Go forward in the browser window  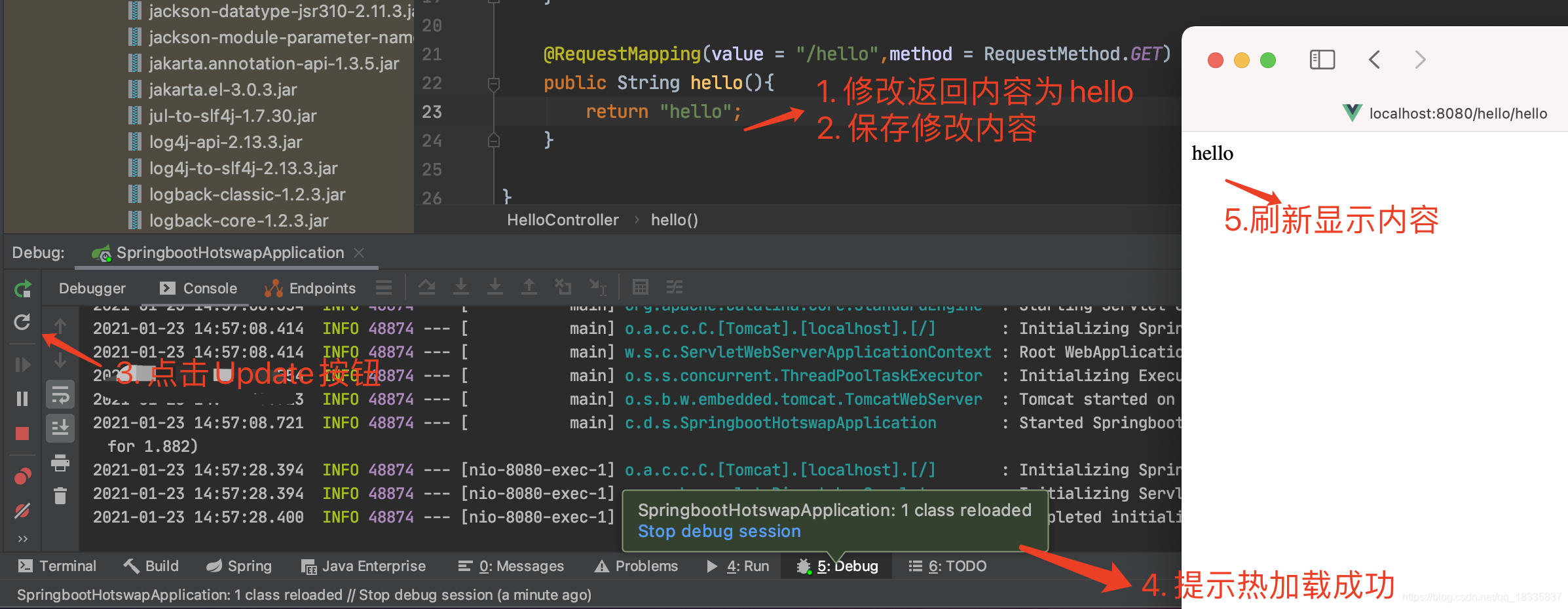(x=1420, y=60)
